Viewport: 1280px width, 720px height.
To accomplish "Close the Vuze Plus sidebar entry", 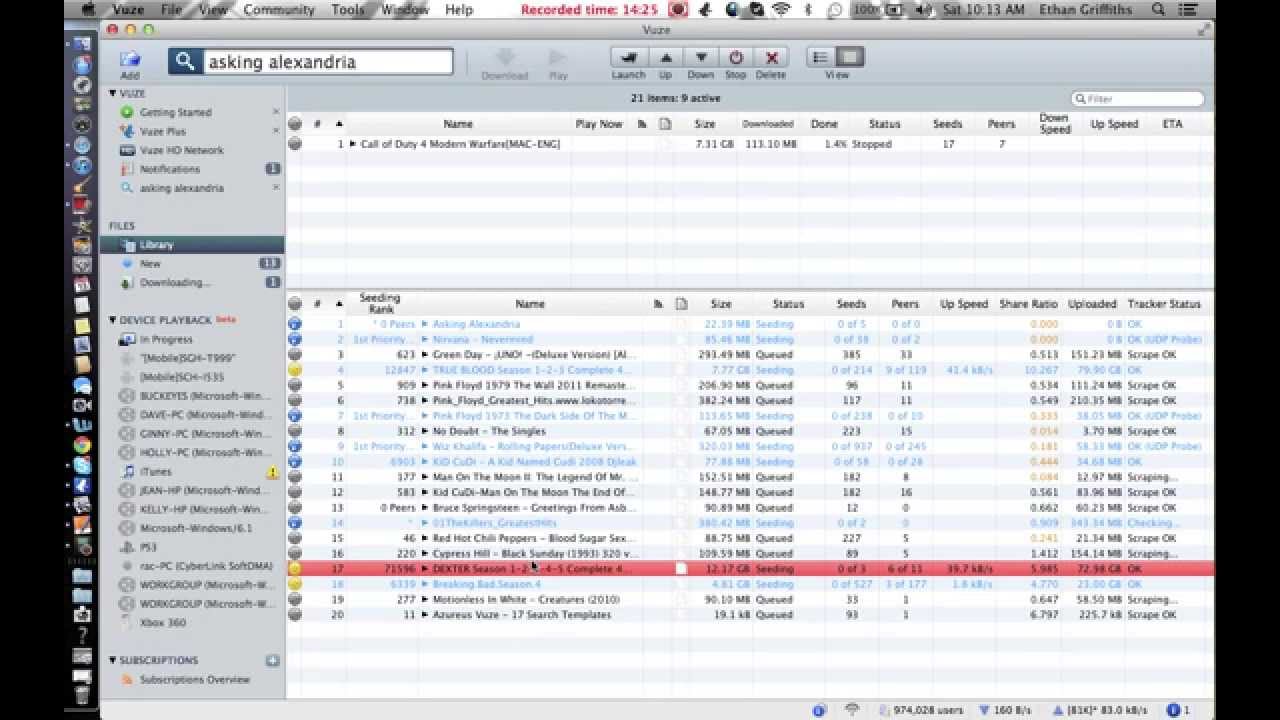I will coord(276,131).
